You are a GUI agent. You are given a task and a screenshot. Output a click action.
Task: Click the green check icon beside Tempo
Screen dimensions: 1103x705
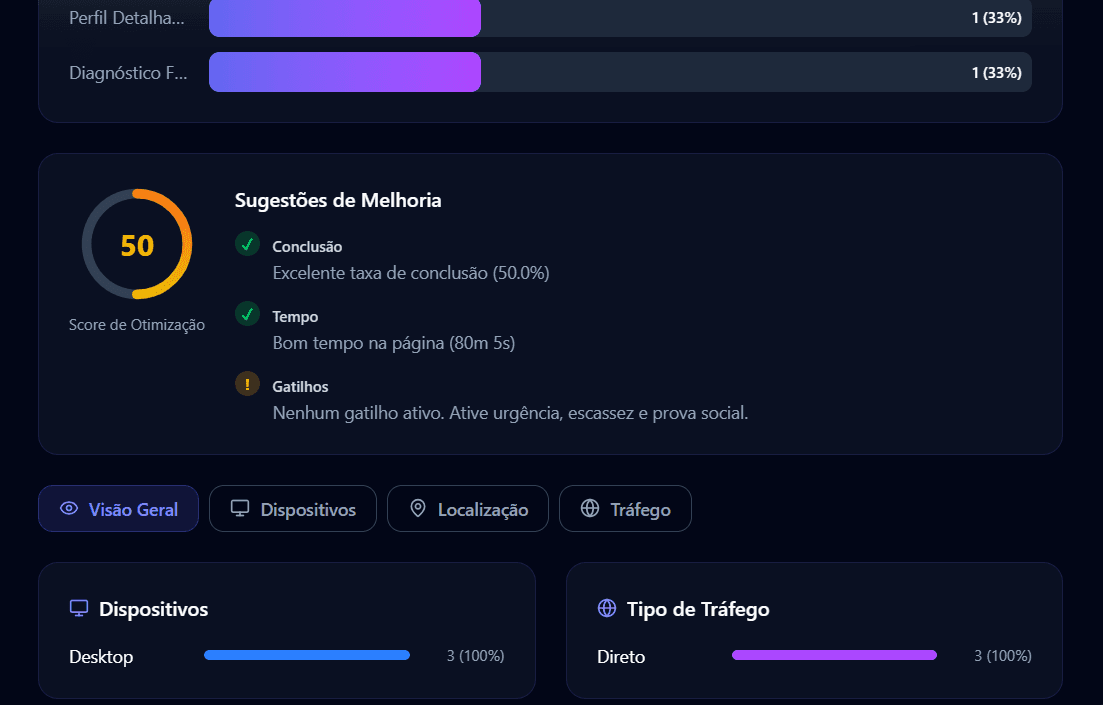tap(247, 313)
